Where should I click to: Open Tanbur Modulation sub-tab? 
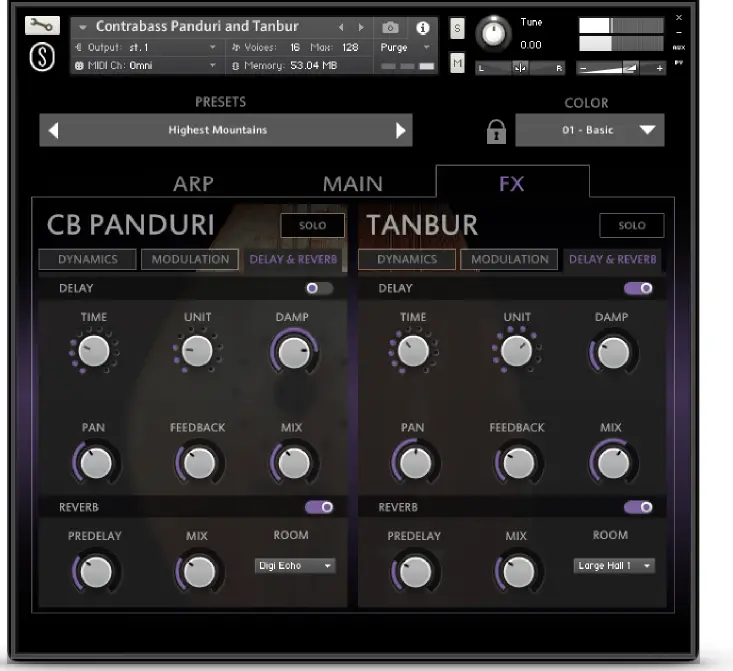click(509, 260)
